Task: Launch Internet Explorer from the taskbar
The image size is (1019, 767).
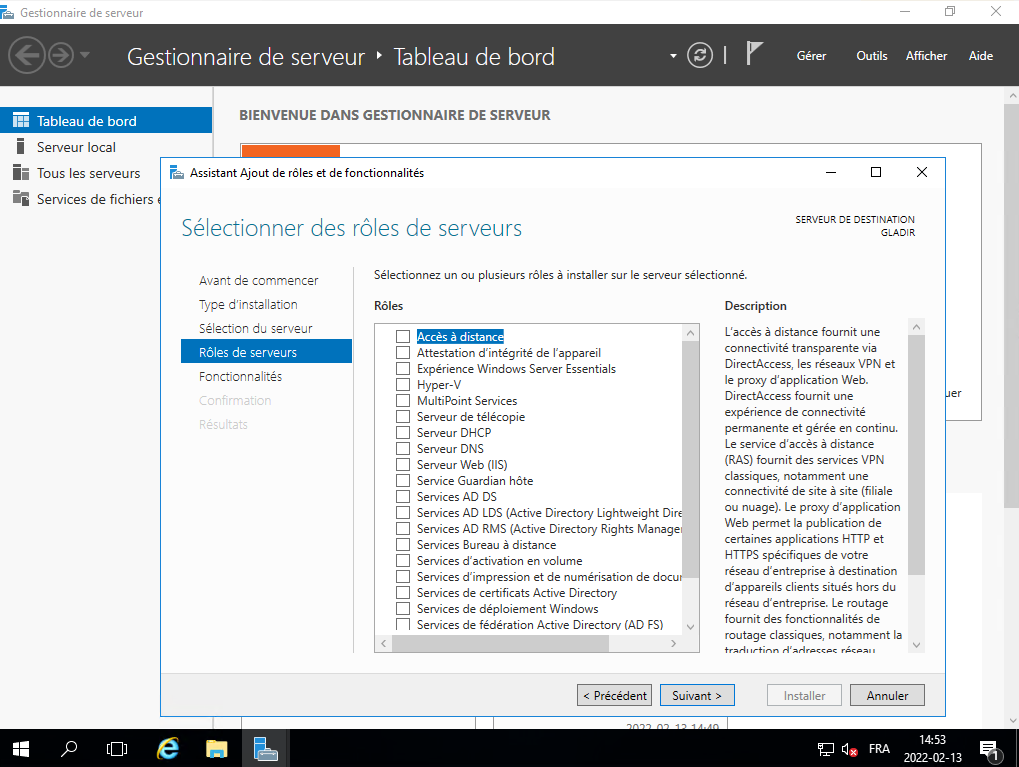Action: click(x=168, y=749)
